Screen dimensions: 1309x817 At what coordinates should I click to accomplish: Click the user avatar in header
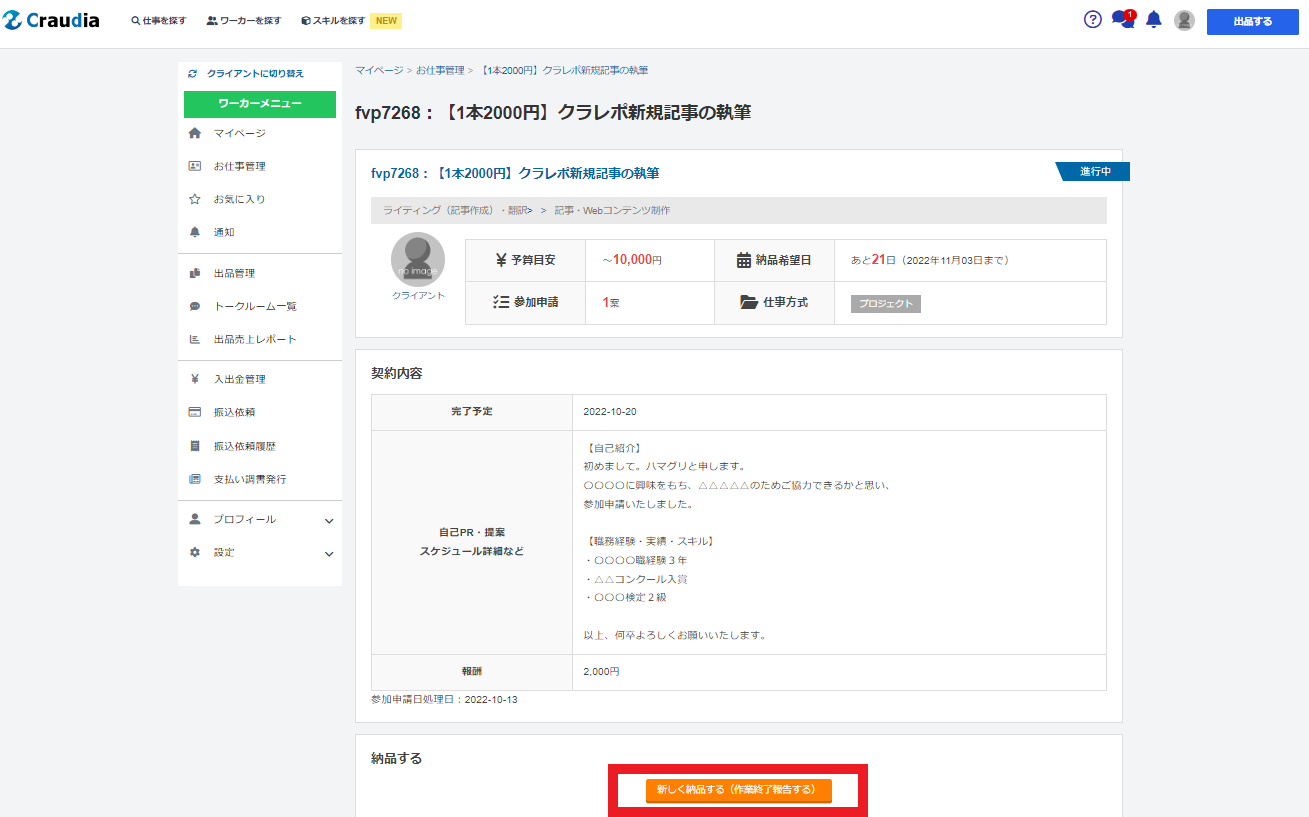click(1184, 21)
